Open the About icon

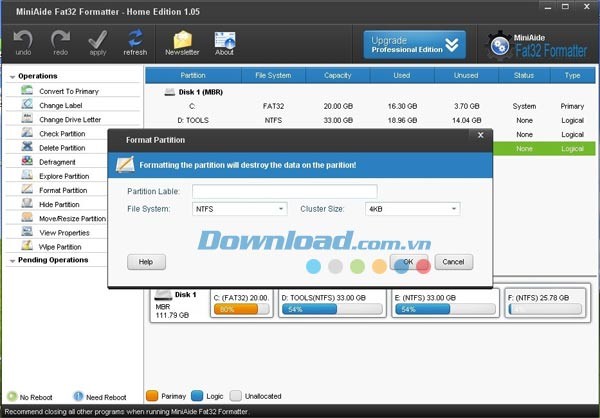tap(225, 40)
